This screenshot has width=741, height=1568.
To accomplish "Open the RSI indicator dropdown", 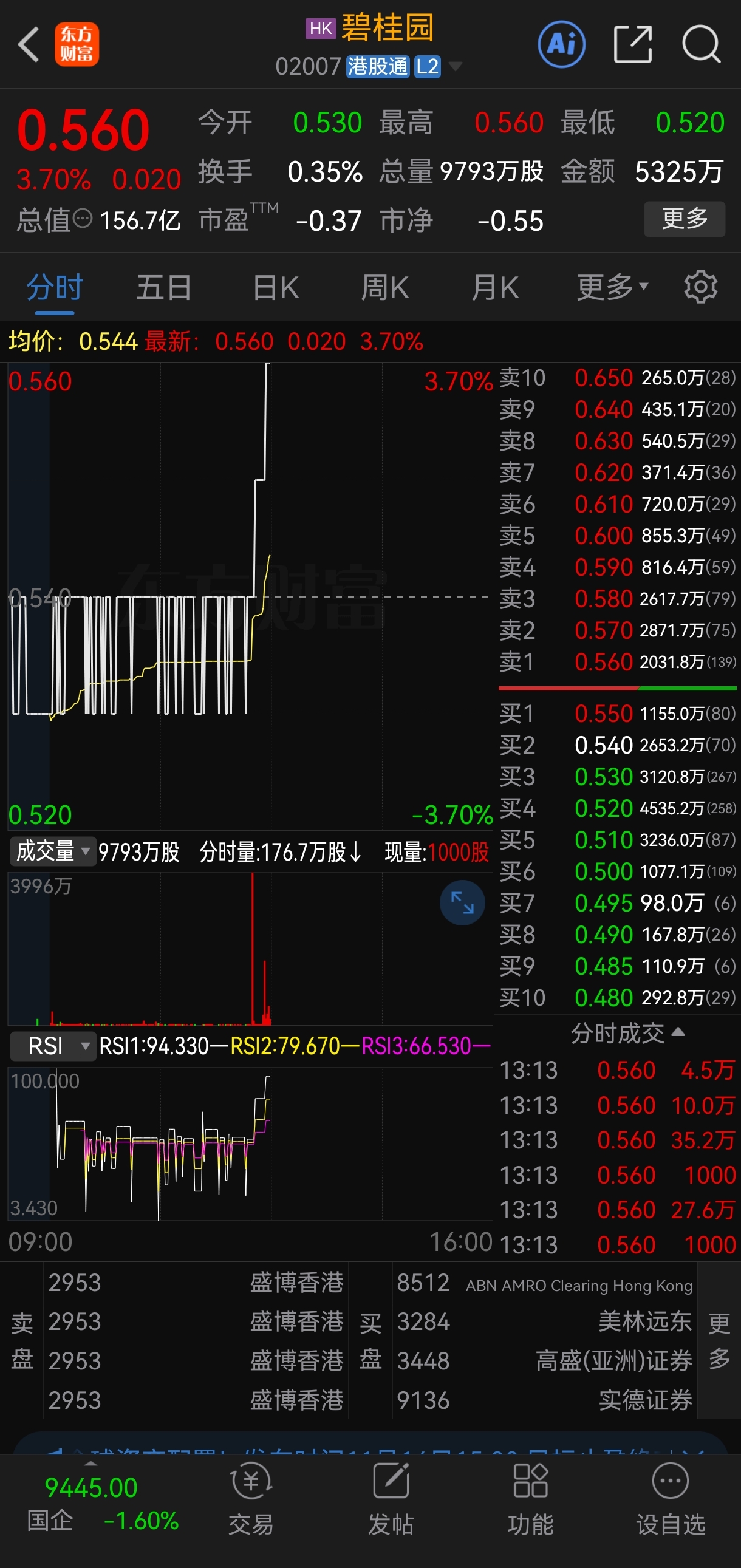I will tap(52, 1046).
